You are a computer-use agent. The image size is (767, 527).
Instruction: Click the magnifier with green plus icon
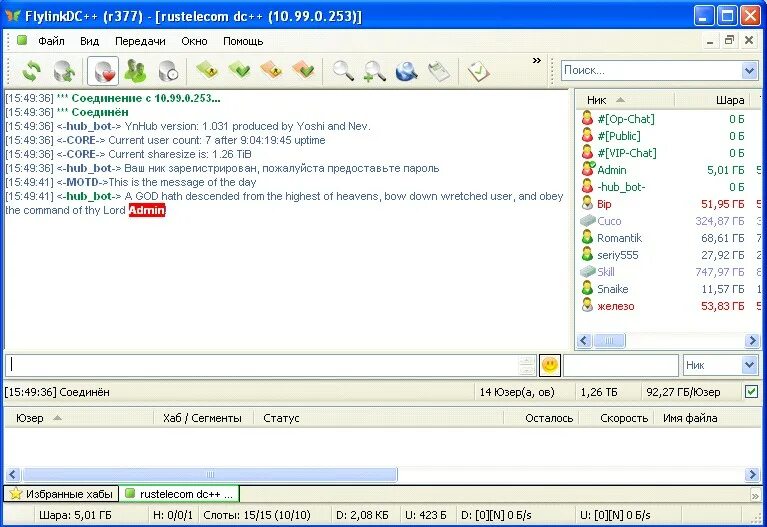click(x=375, y=71)
